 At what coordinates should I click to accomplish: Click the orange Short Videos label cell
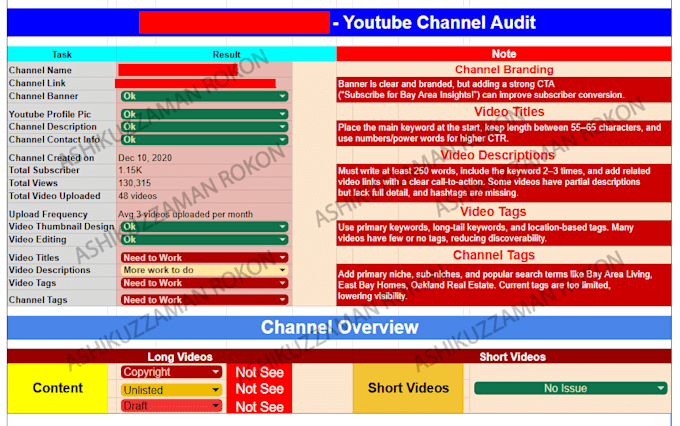pyautogui.click(x=408, y=388)
